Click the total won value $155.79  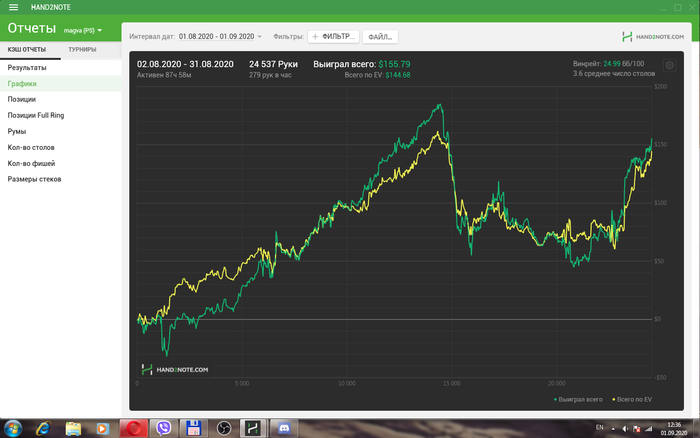pyautogui.click(x=394, y=64)
